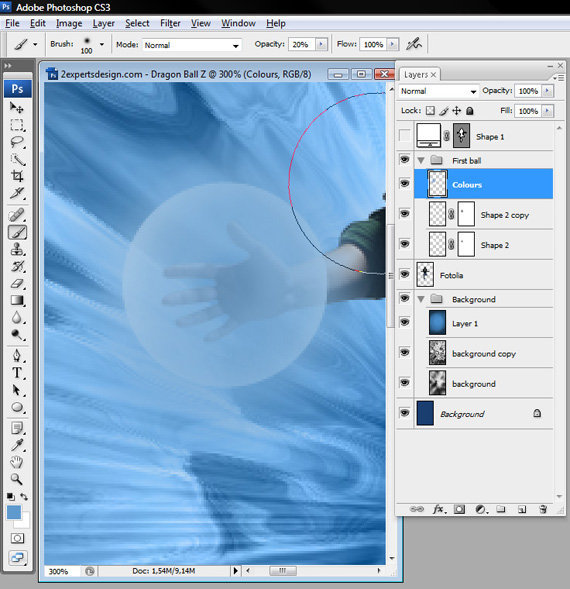The width and height of the screenshot is (570, 589).
Task: Add layer style fx button
Action: point(438,509)
